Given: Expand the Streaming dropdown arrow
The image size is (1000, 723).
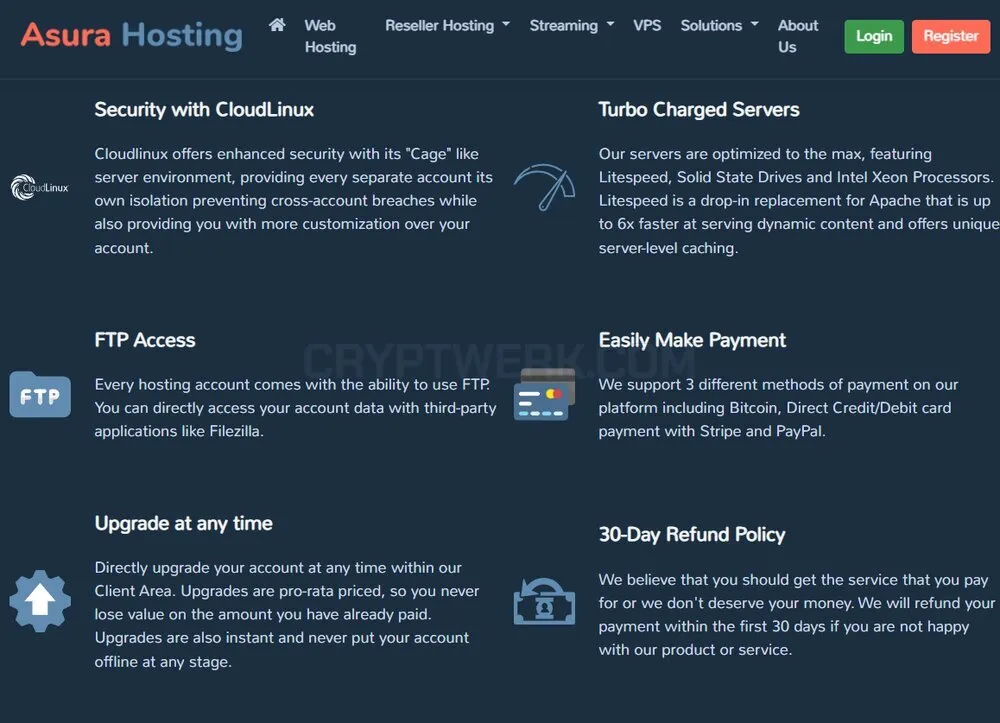Looking at the screenshot, I should (610, 24).
